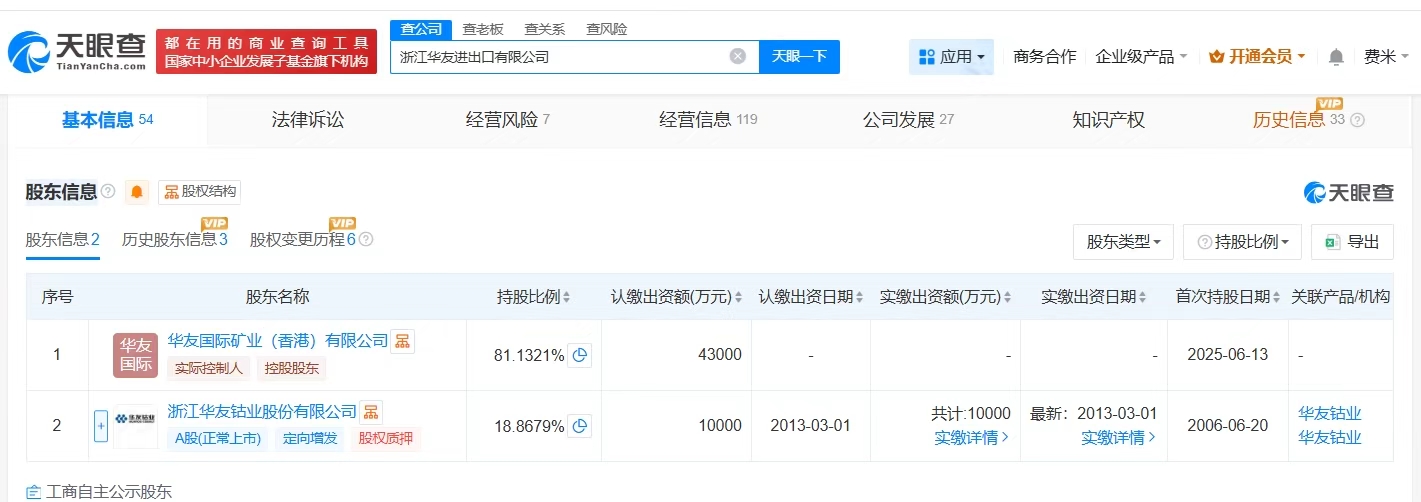Click the TianYanCha logo in the header
1421x502 pixels.
(x=77, y=50)
